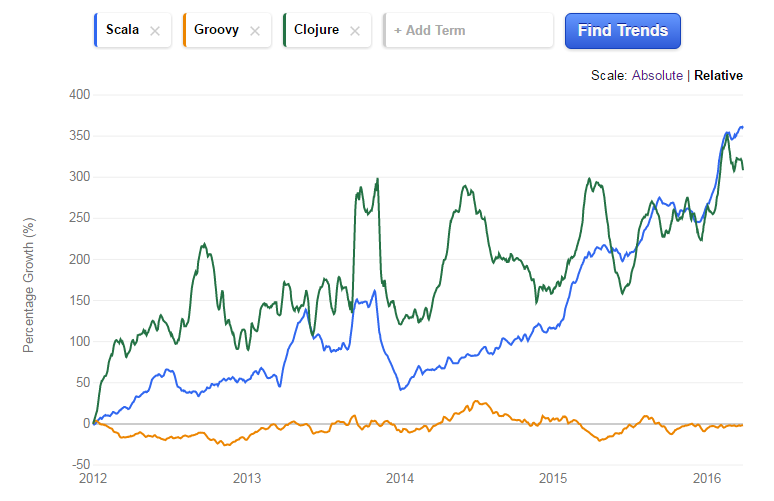This screenshot has width=774, height=501.
Task: Select the Relative scale option
Action: (x=719, y=75)
